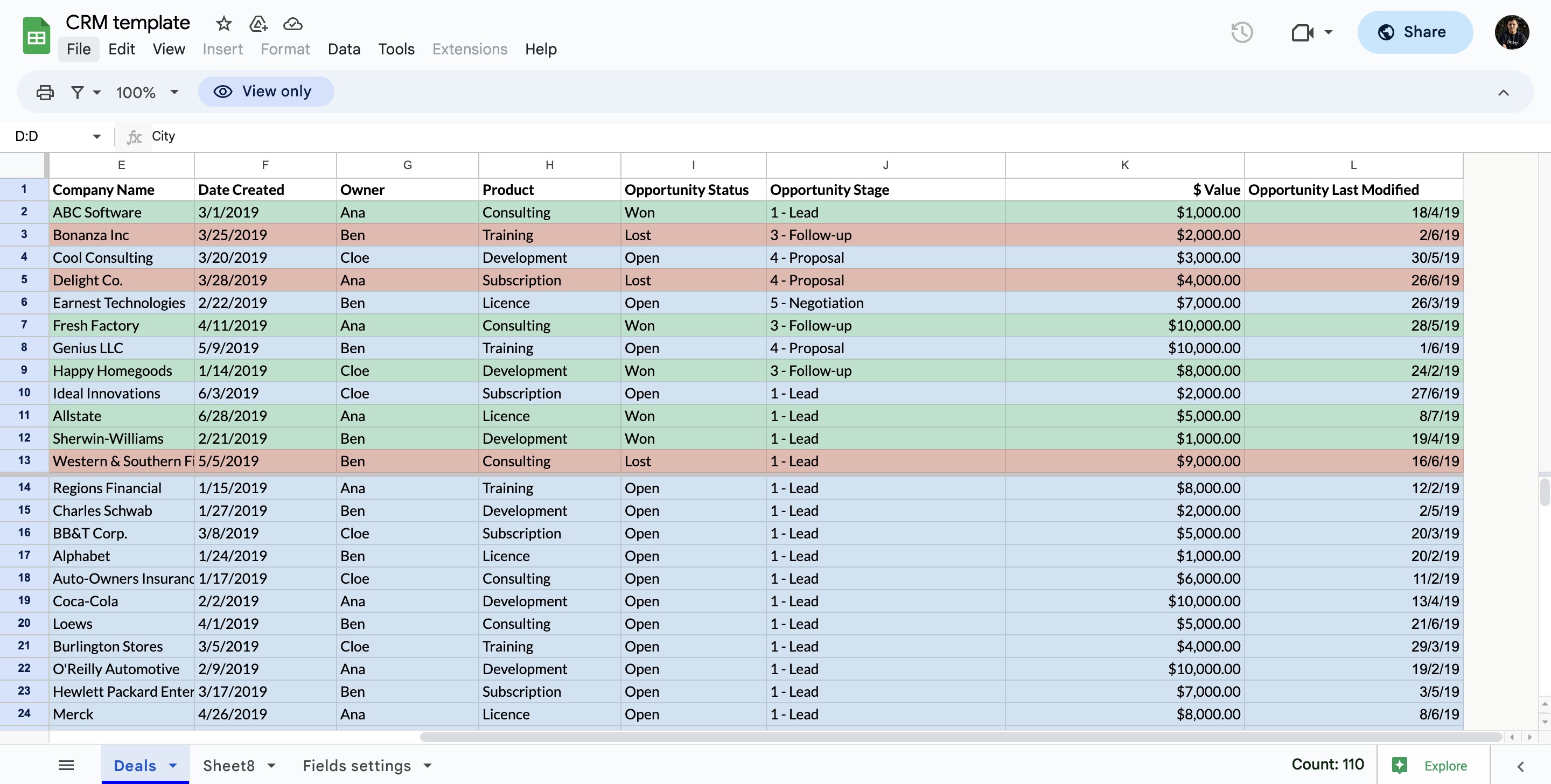Open the account profile picture
Viewport: 1551px width, 784px height.
1511,32
